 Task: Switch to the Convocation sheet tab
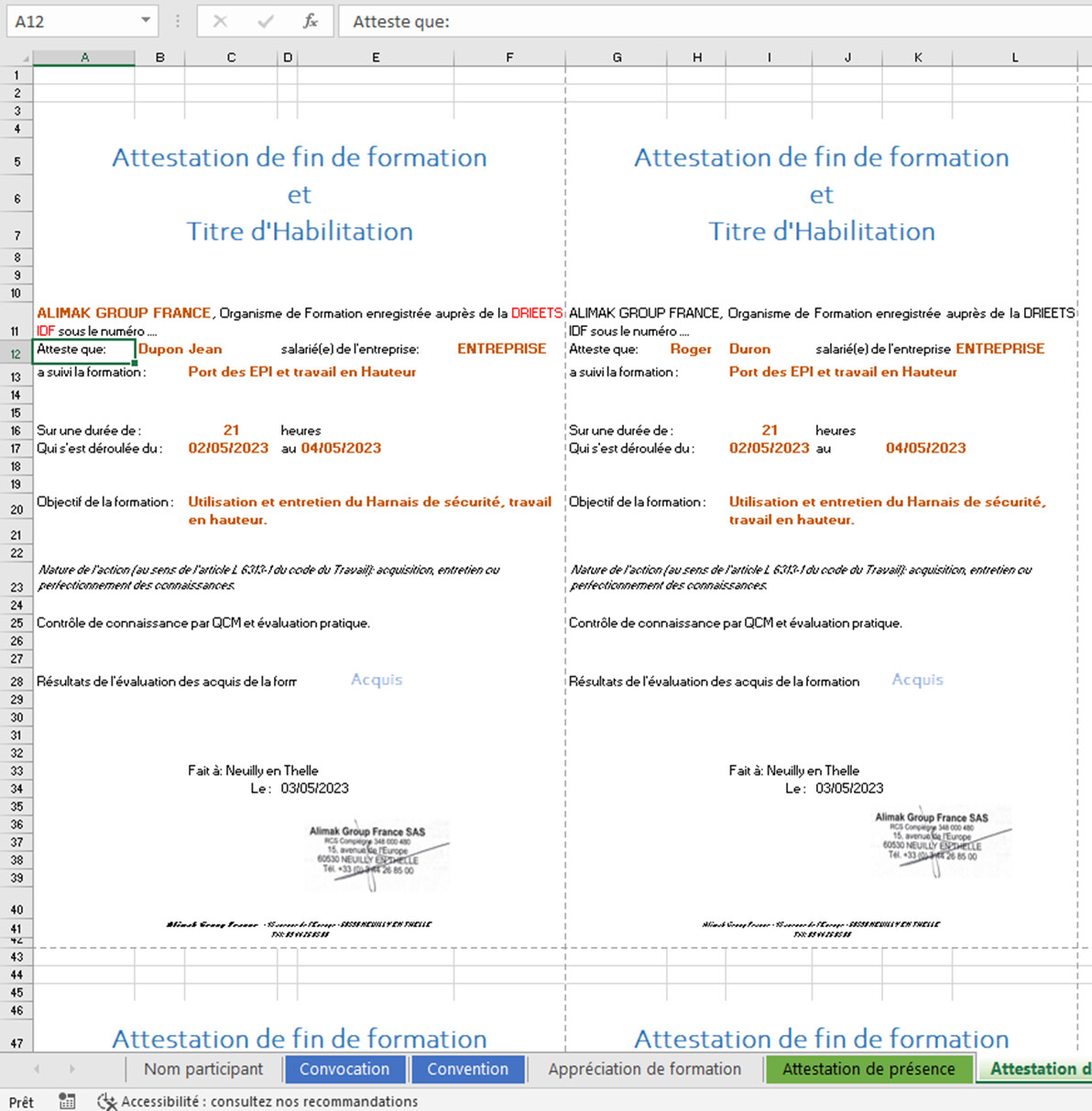pos(344,1069)
